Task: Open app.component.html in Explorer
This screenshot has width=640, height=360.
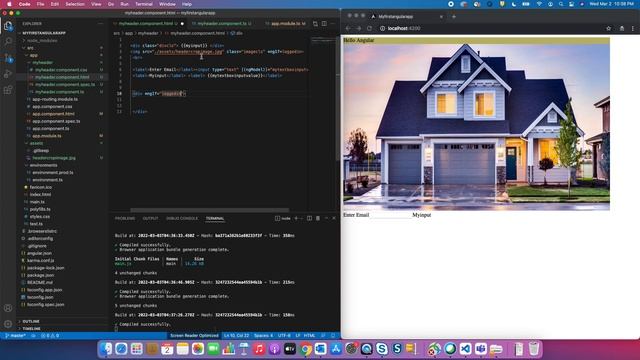Action: [x=53, y=114]
